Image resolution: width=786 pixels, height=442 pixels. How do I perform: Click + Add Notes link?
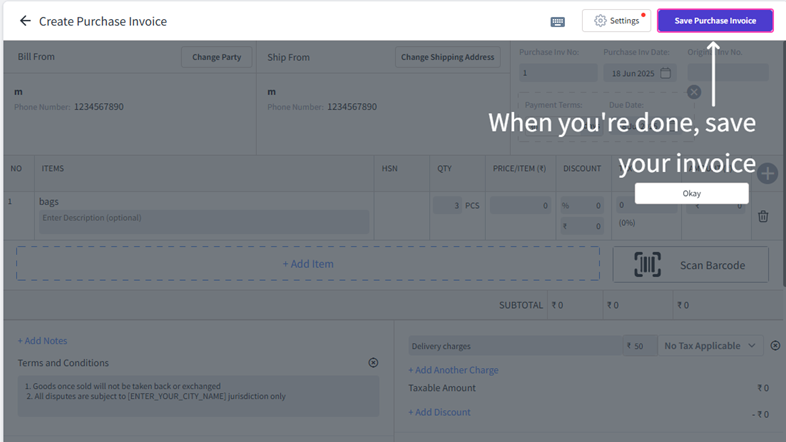click(43, 341)
